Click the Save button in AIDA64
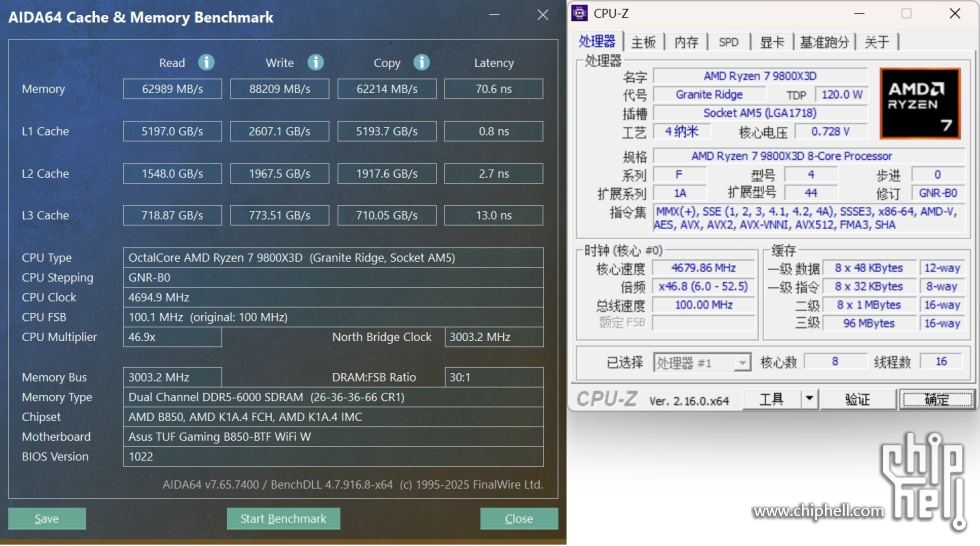Screen dimensions: 980x546 point(47,519)
